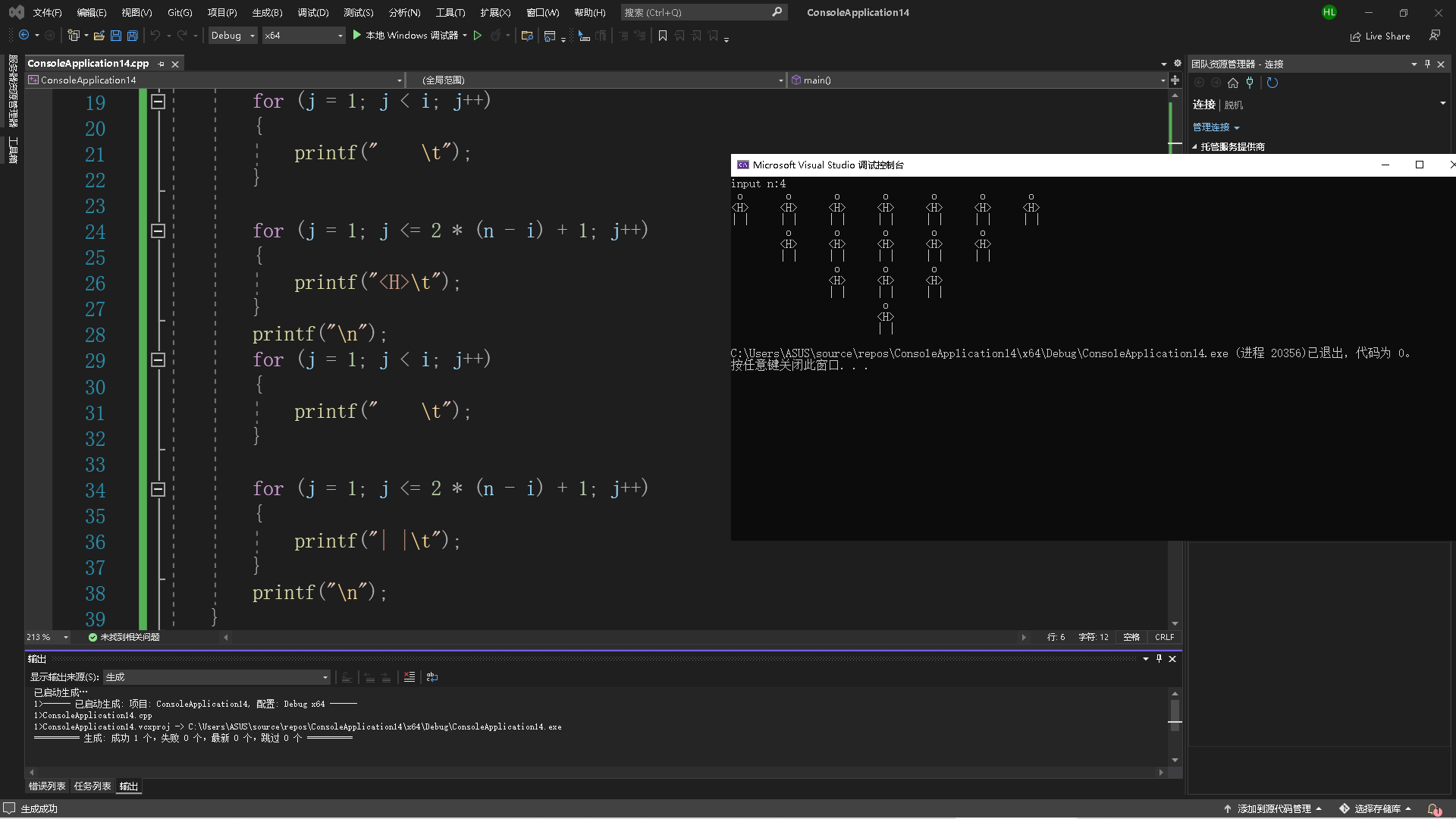1456x819 pixels.
Task: Collapse the for loop on line 24
Action: 158,231
